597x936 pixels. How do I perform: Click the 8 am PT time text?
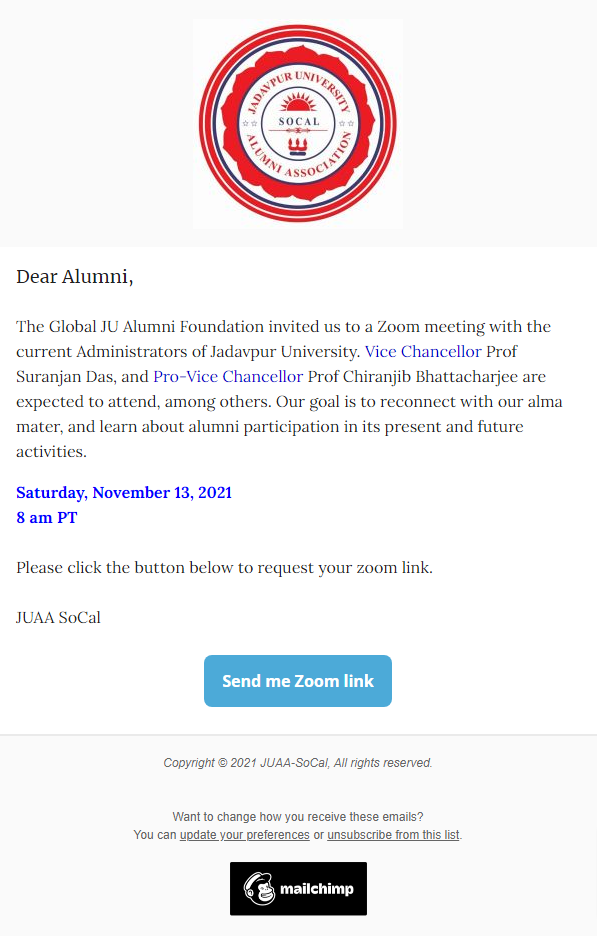pyautogui.click(x=47, y=518)
